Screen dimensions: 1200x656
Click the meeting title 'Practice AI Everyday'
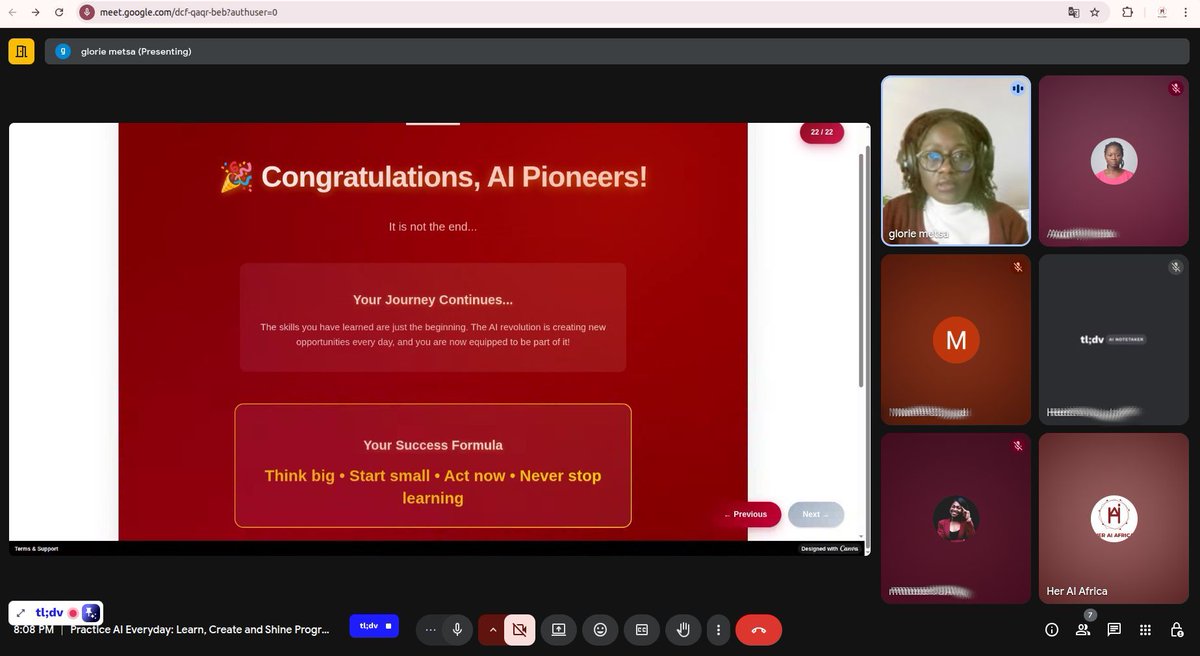tap(199, 630)
